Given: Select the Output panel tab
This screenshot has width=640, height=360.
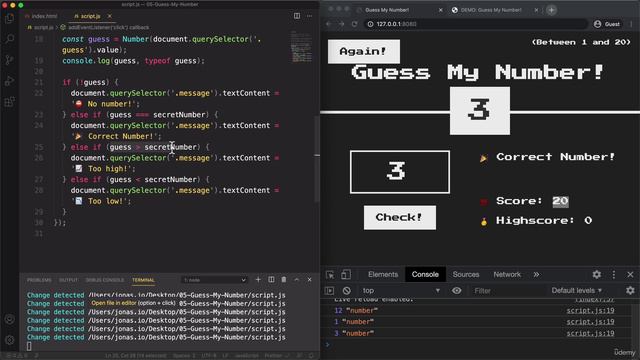Looking at the screenshot, I should click(68, 280).
